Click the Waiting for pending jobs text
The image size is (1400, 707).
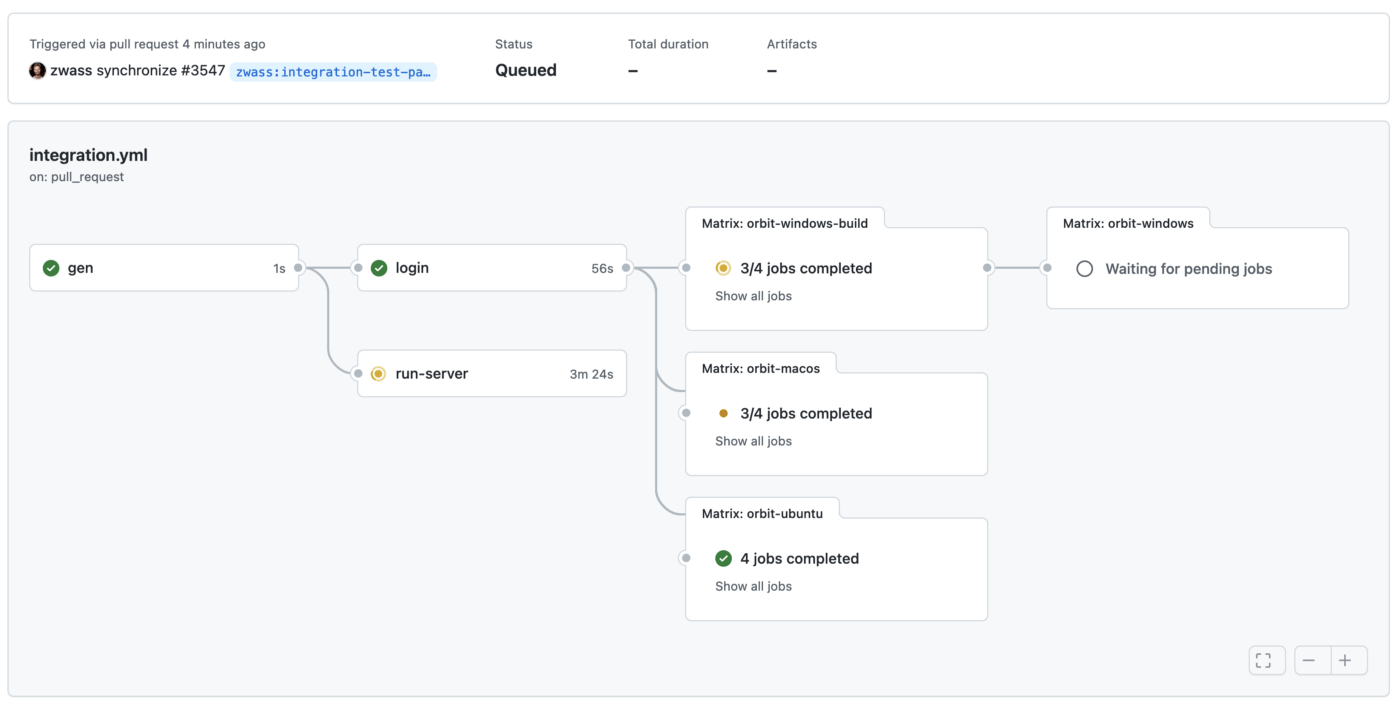[1188, 269]
